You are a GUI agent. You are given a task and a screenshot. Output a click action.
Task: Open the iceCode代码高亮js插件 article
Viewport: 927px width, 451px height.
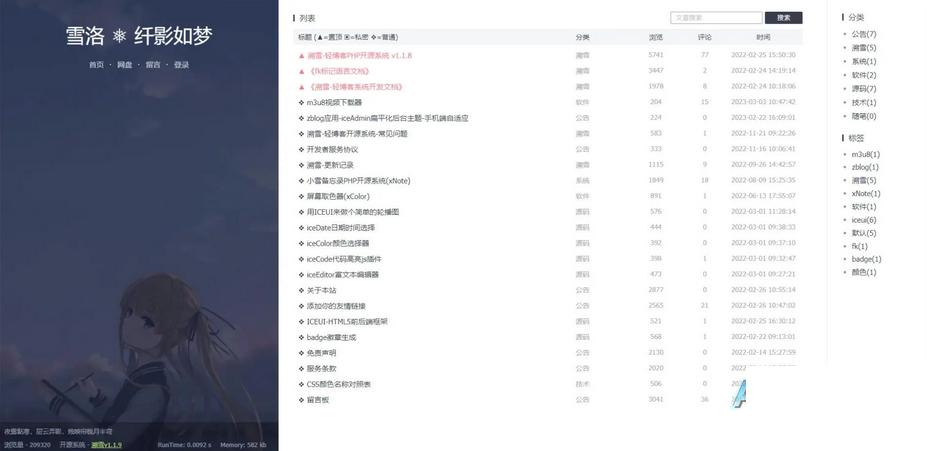344,259
